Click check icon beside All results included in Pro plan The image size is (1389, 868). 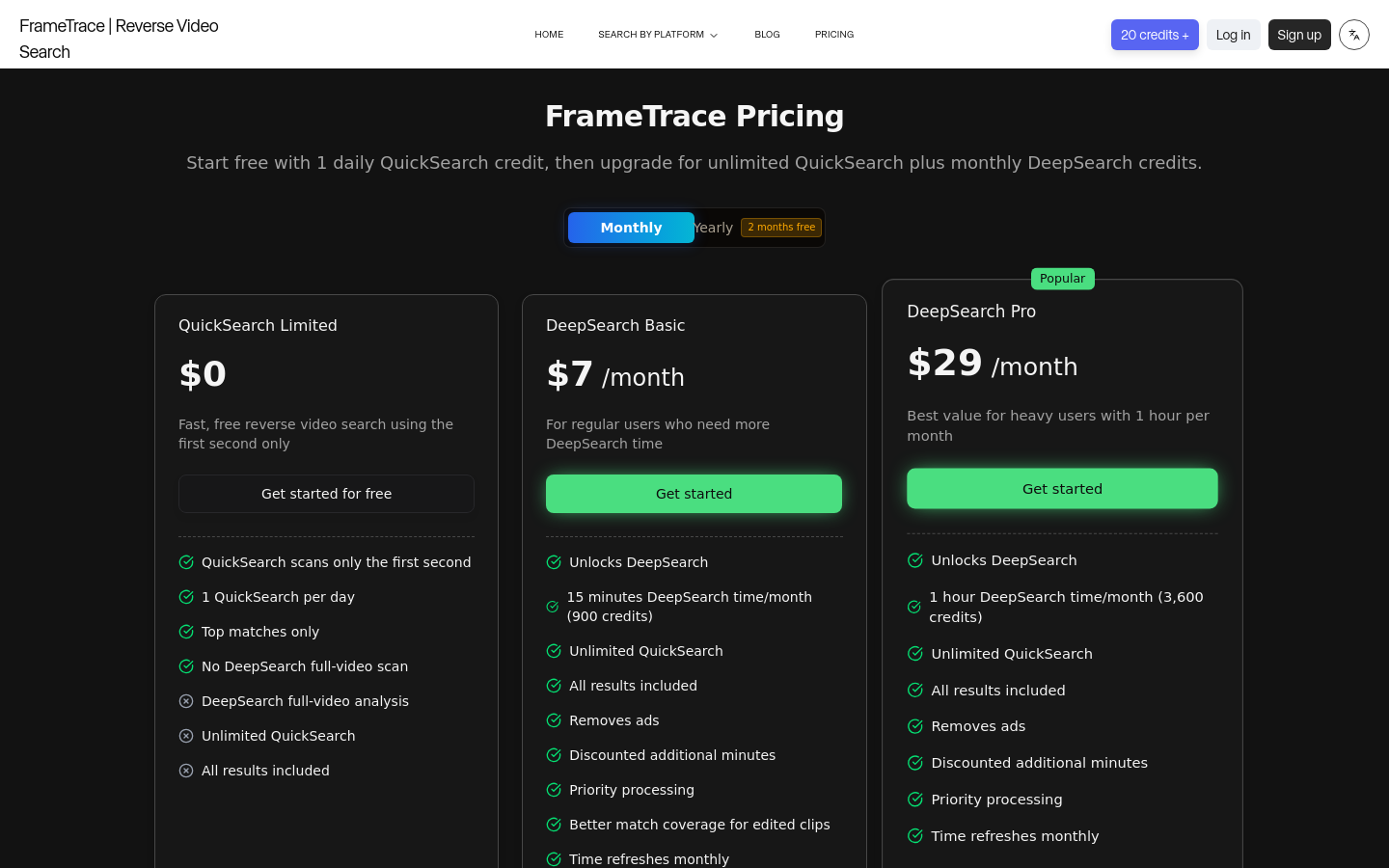(x=915, y=691)
